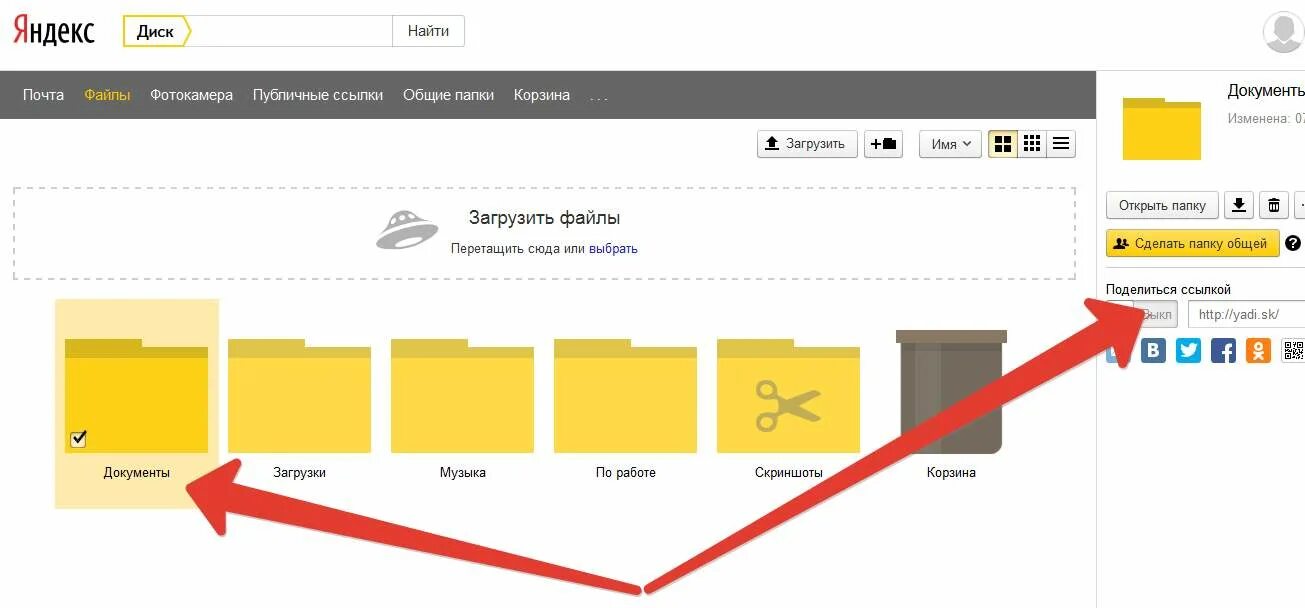This screenshot has width=1305, height=608.
Task: Switch to large tiles view
Action: (x=1003, y=144)
